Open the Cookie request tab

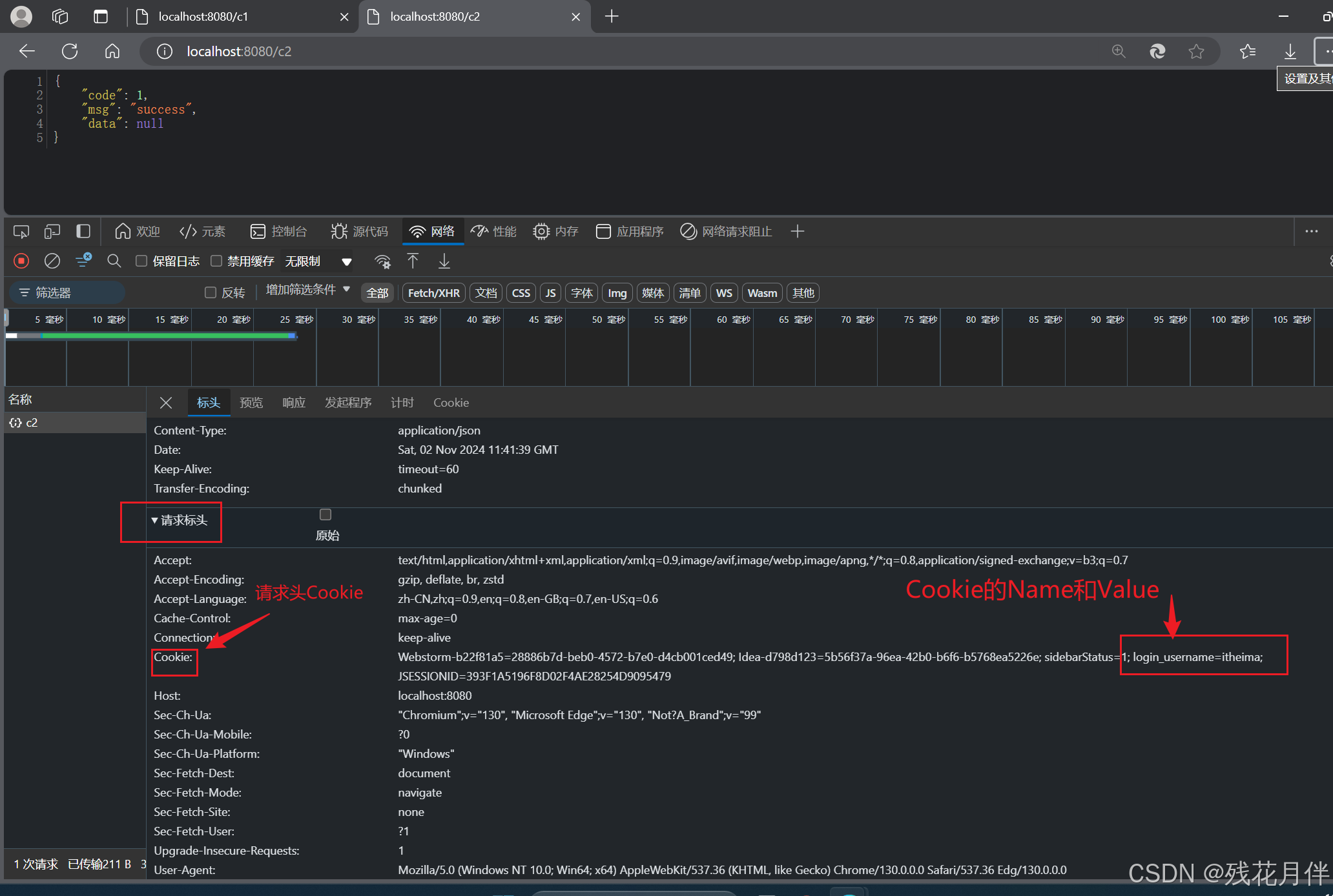pos(451,403)
